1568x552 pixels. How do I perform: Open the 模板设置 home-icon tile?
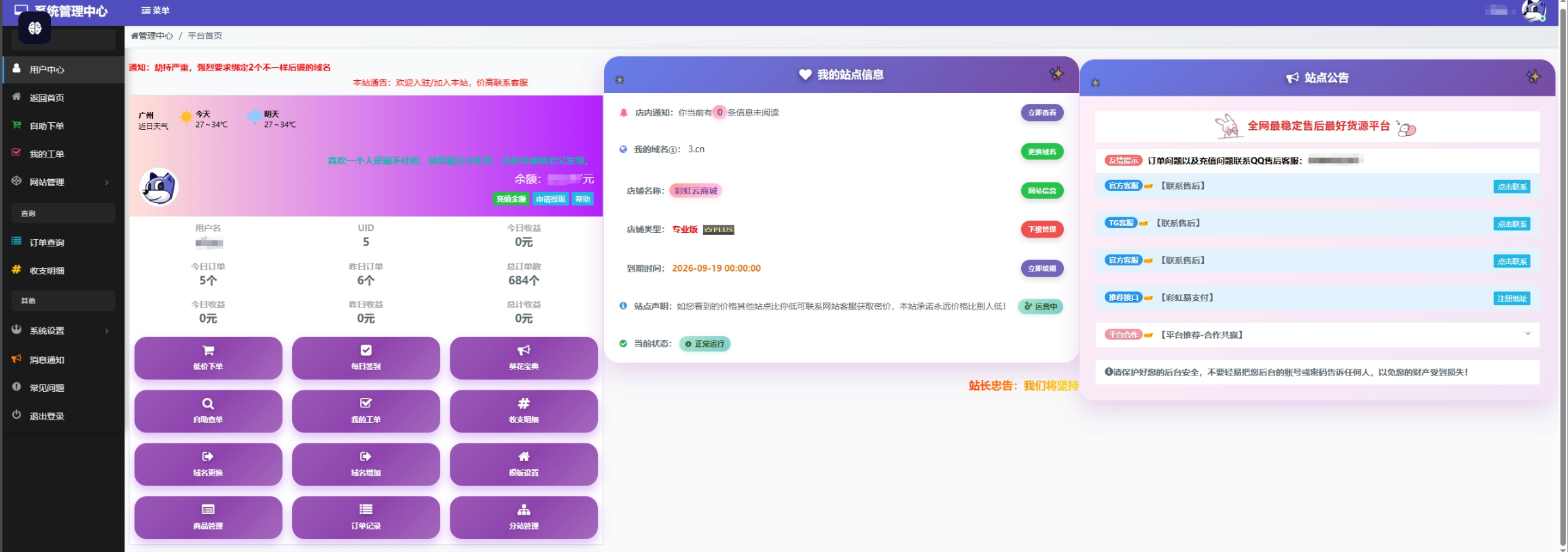(523, 464)
